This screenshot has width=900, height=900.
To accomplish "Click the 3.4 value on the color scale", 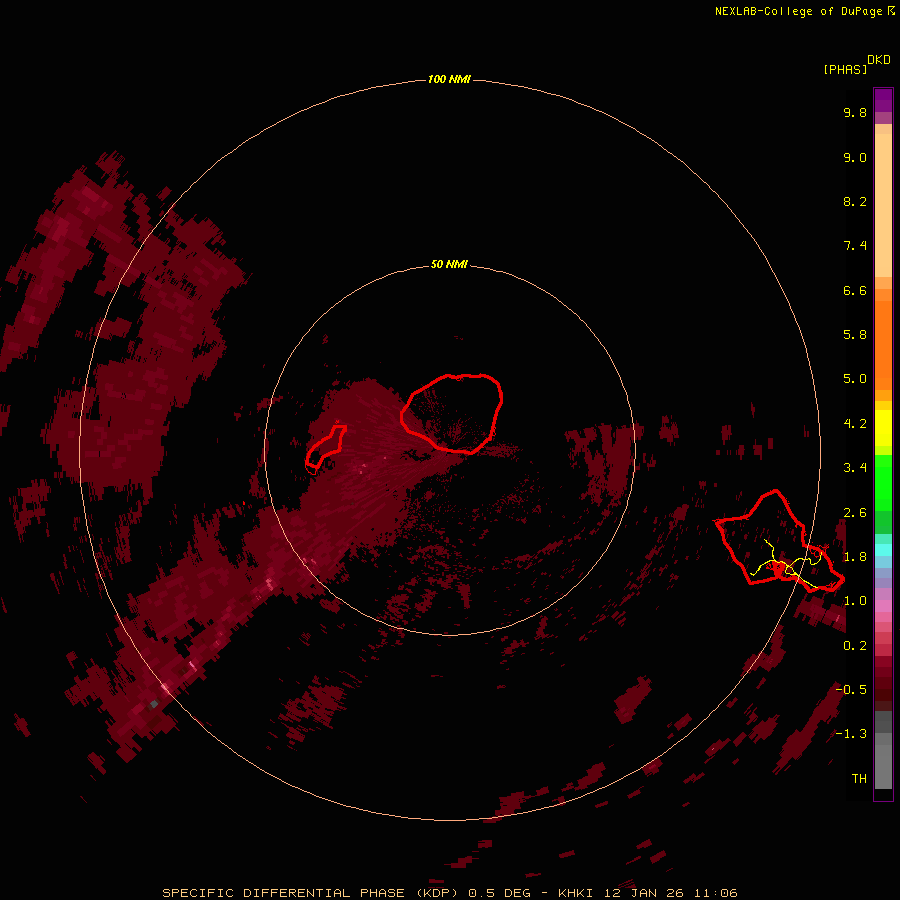I will pyautogui.click(x=855, y=468).
